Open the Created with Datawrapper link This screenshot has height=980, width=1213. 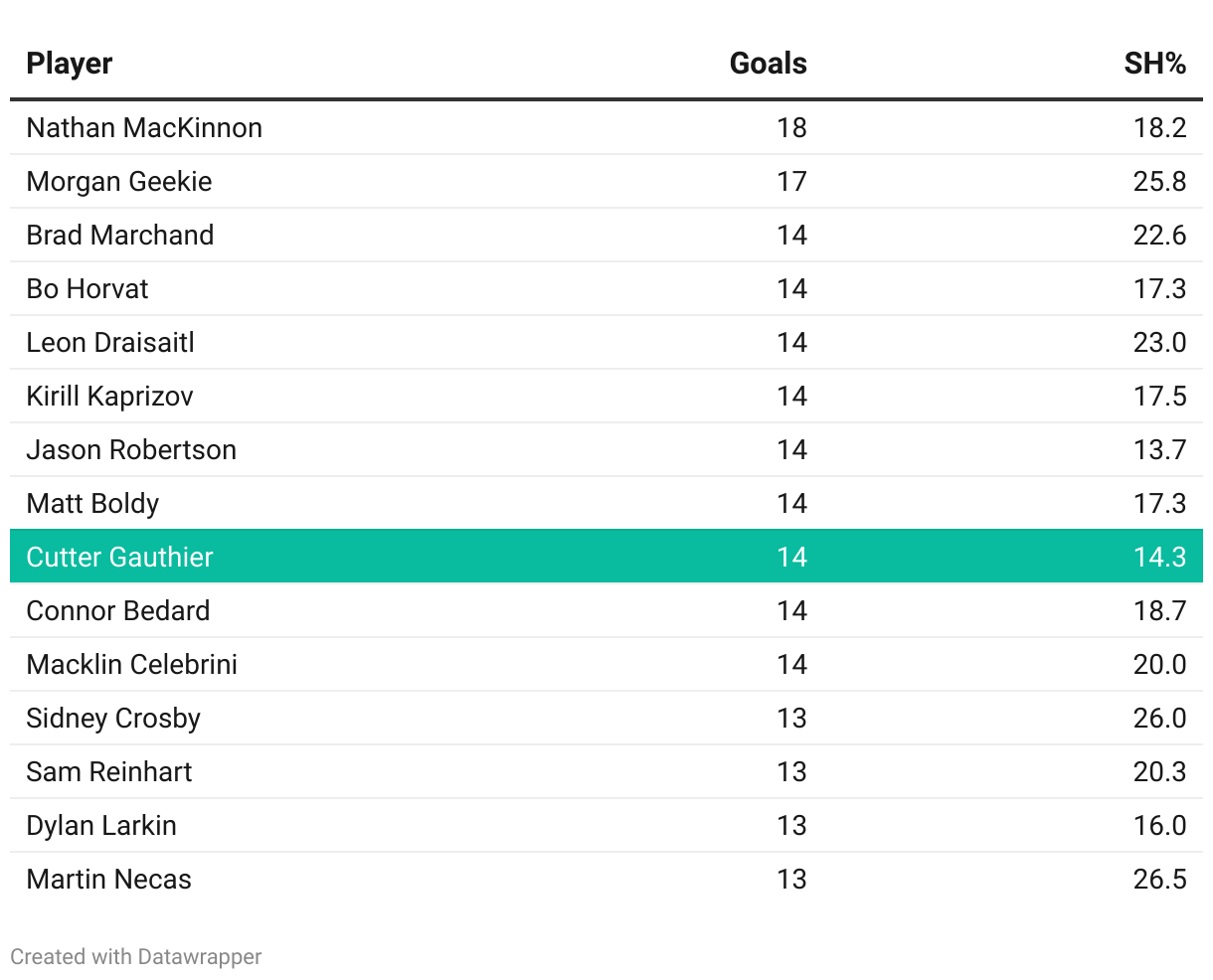pyautogui.click(x=136, y=957)
